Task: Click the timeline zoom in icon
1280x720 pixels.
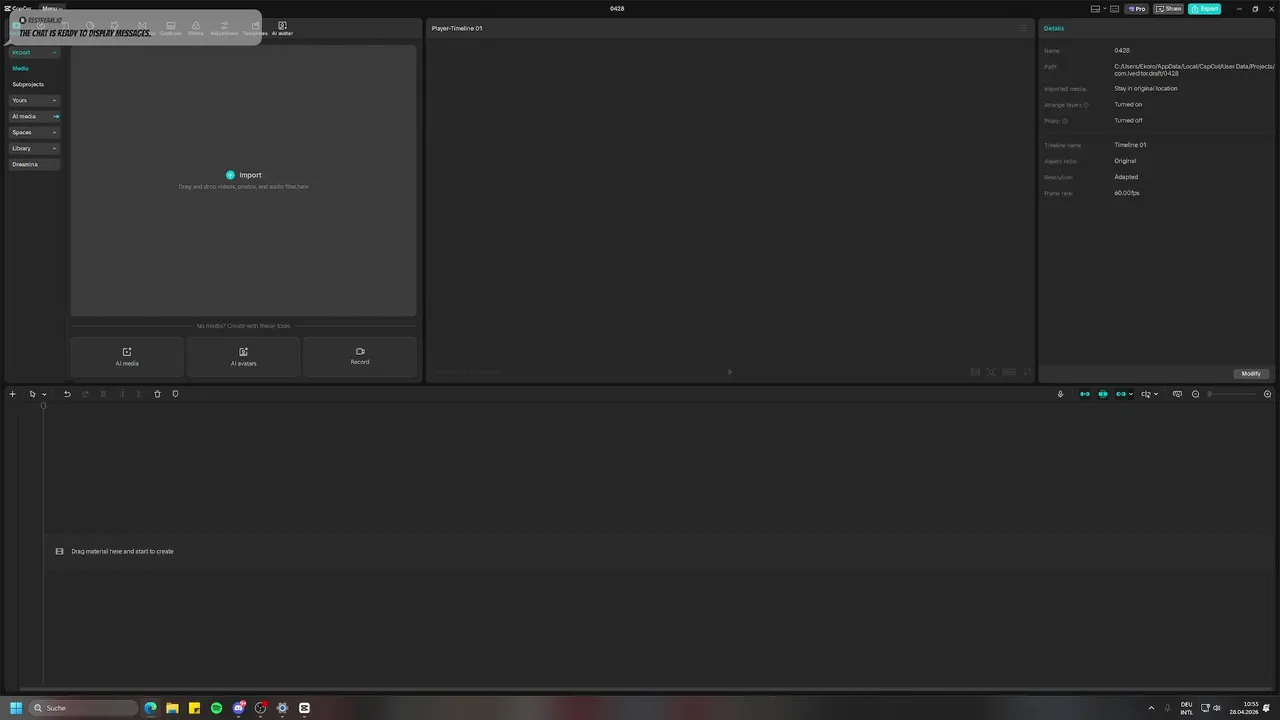Action: click(x=1267, y=394)
